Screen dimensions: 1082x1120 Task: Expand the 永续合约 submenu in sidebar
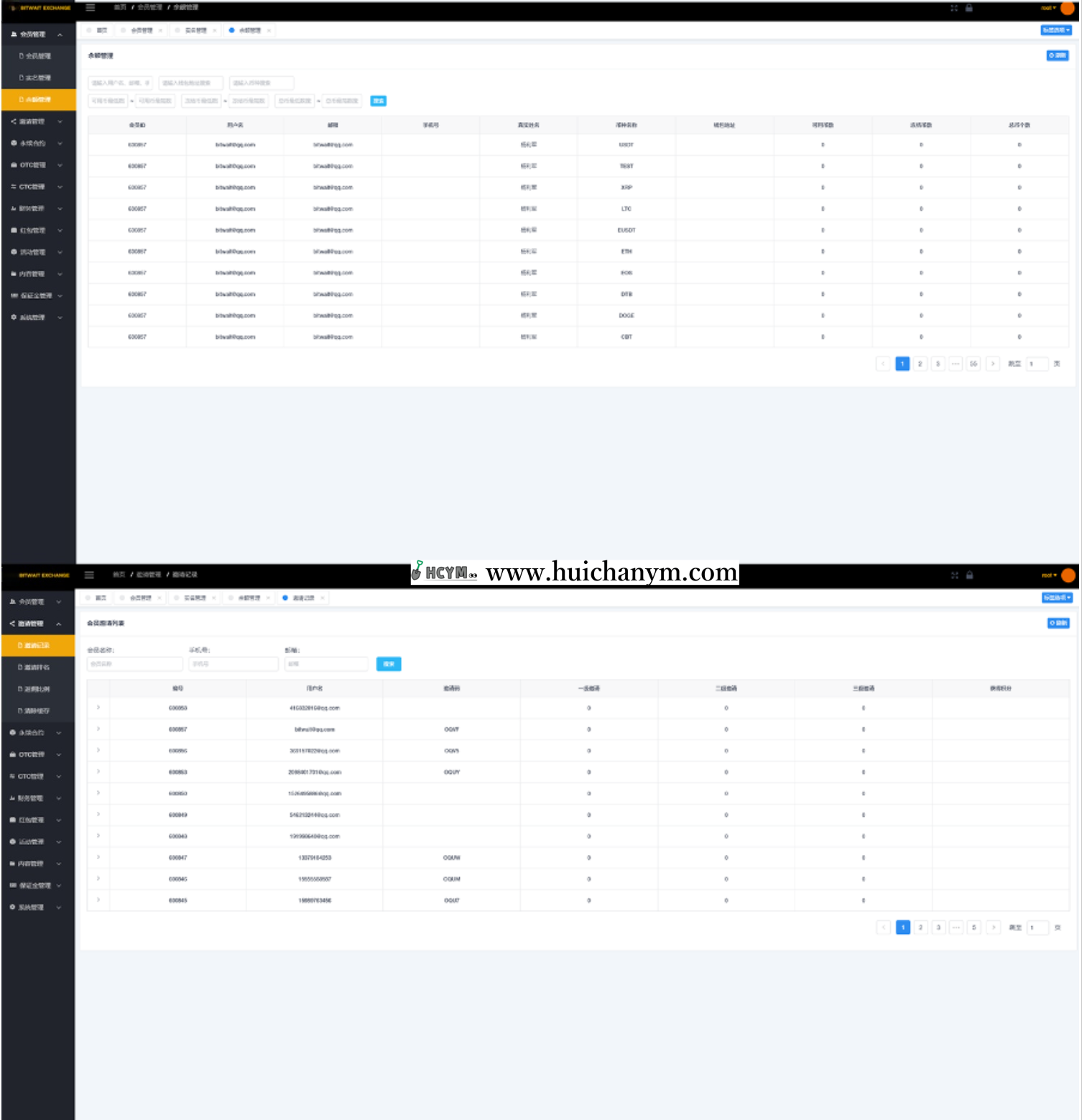click(12, 143)
